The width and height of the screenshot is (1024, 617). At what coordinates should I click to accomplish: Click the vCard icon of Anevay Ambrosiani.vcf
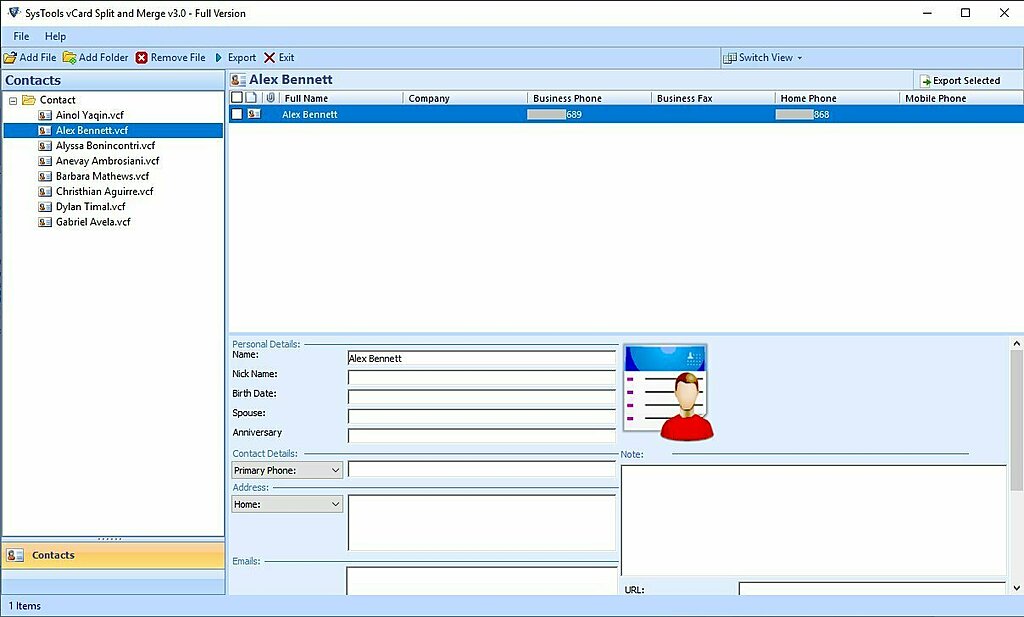pos(45,161)
